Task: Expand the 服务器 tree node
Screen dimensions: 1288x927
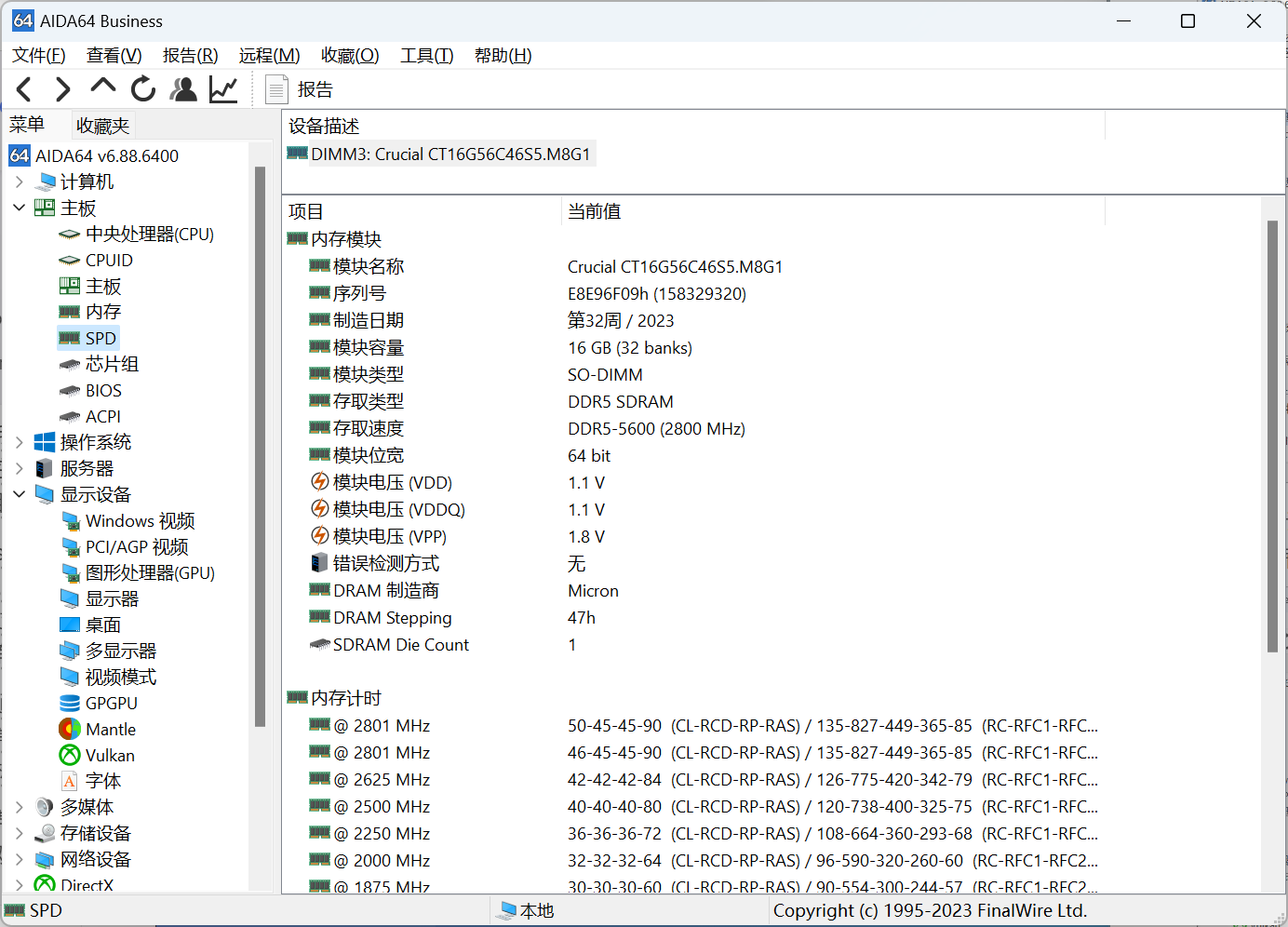Action: [20, 468]
